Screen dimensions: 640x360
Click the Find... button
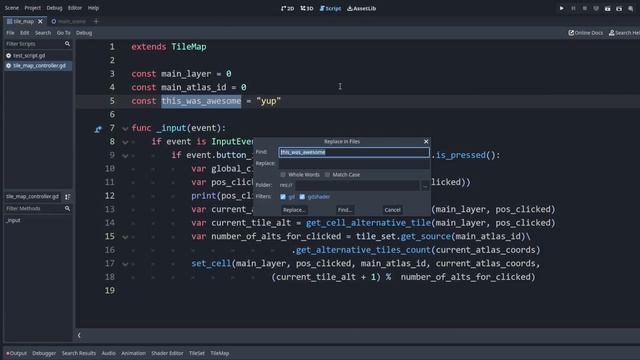tap(344, 210)
